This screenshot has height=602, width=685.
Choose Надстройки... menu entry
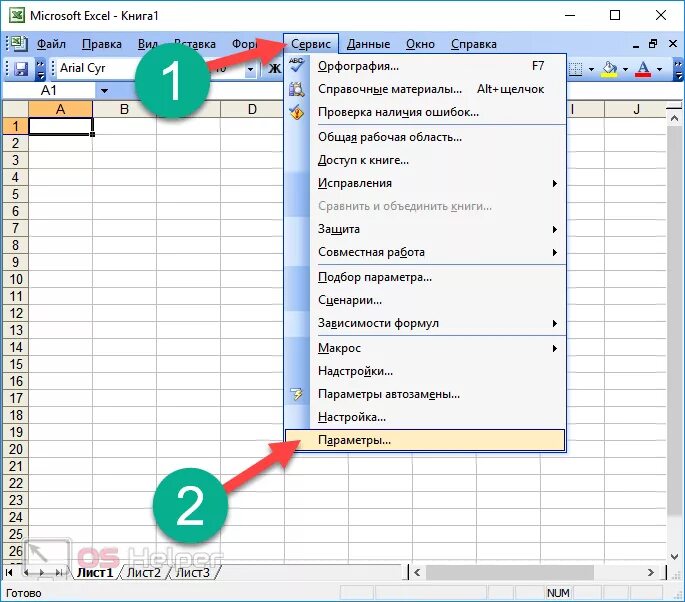tap(425, 371)
